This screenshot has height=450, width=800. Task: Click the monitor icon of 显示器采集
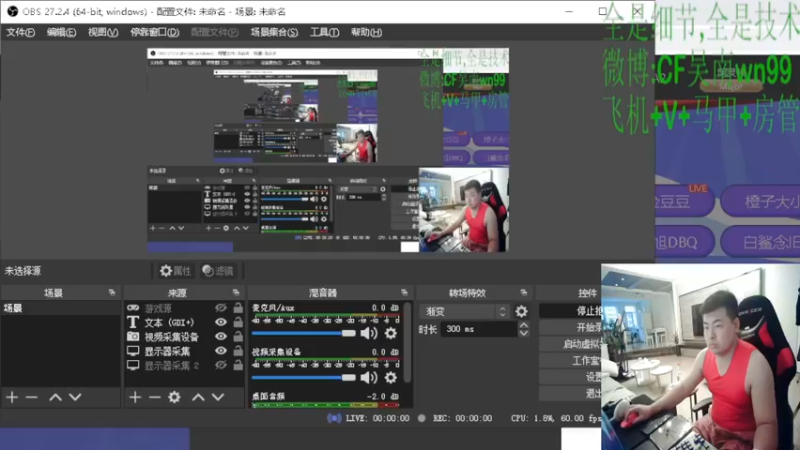(133, 351)
